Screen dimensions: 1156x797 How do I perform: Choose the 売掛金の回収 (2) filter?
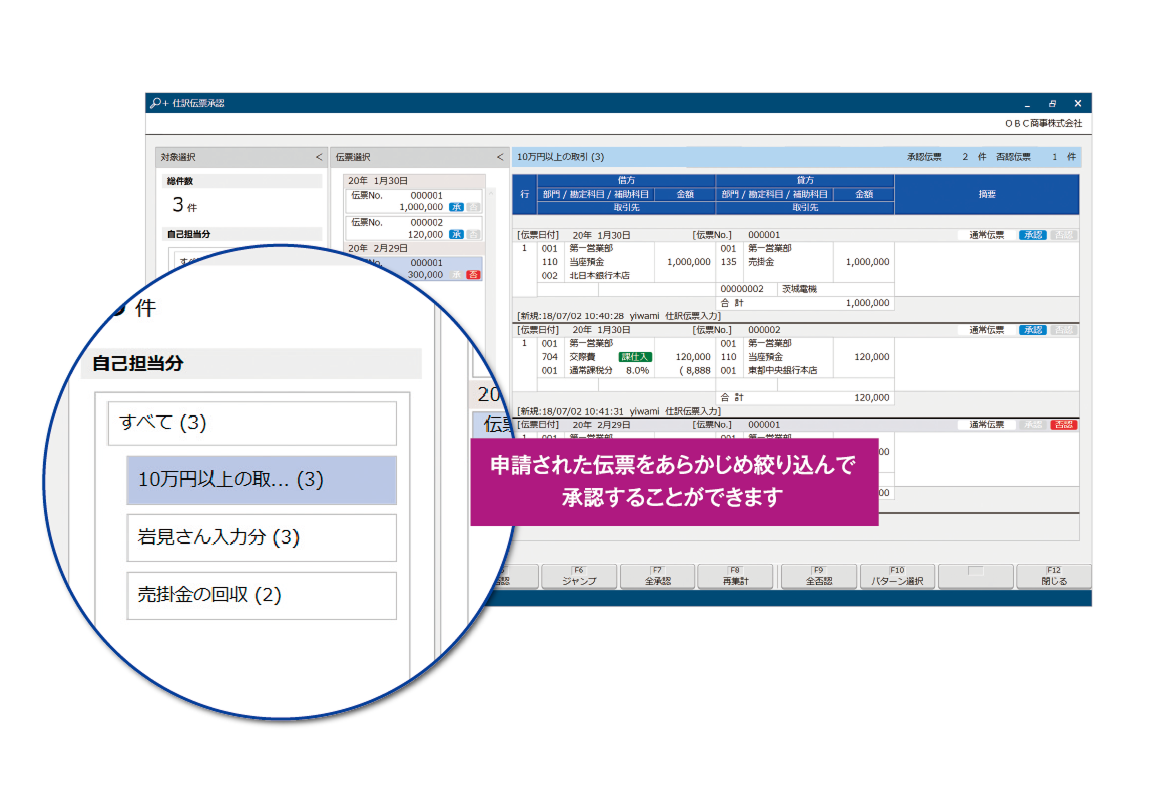coord(262,595)
